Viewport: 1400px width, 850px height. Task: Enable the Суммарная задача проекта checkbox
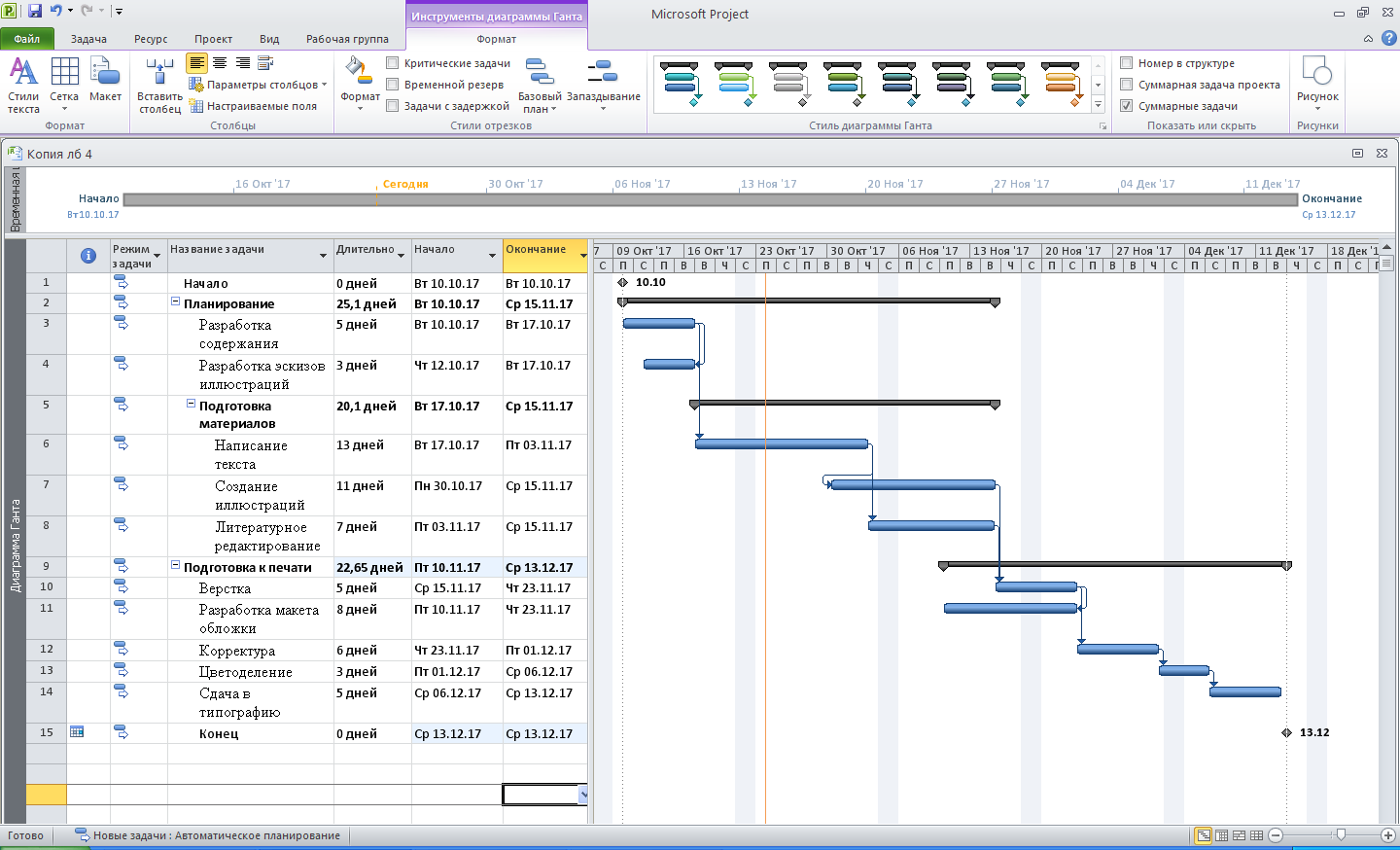pos(1126,85)
